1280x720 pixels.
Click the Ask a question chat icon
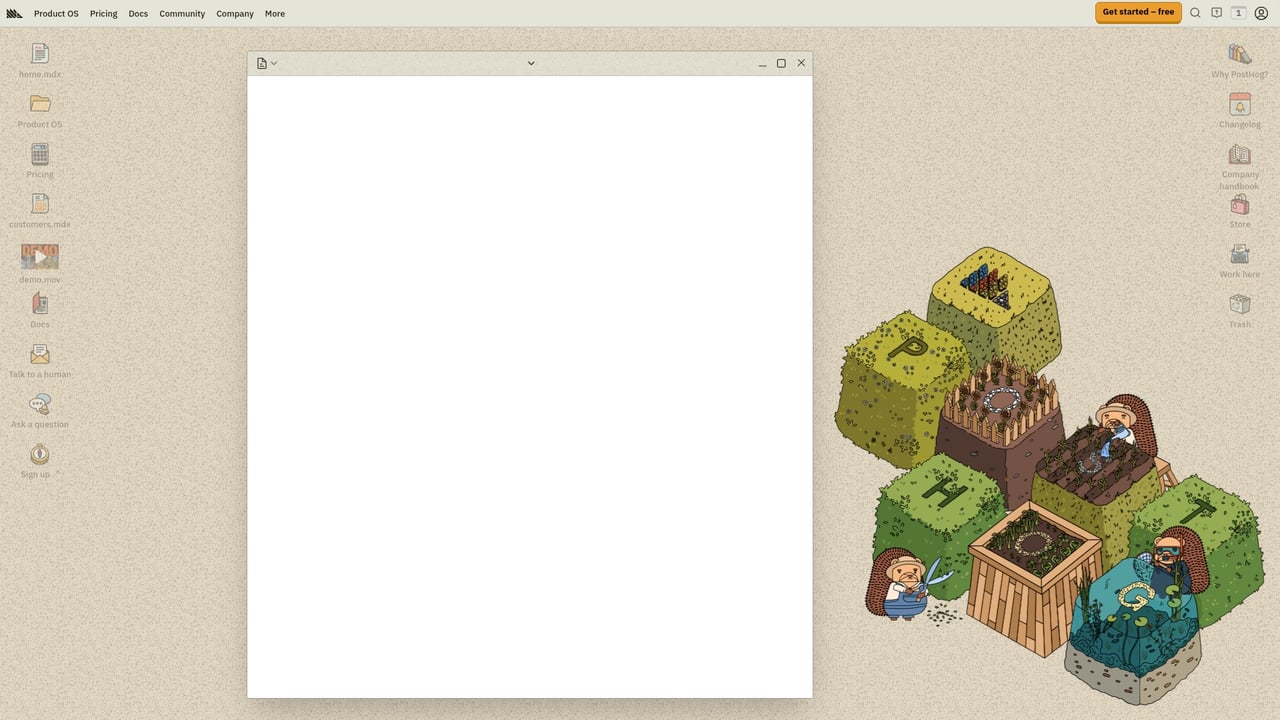40,404
